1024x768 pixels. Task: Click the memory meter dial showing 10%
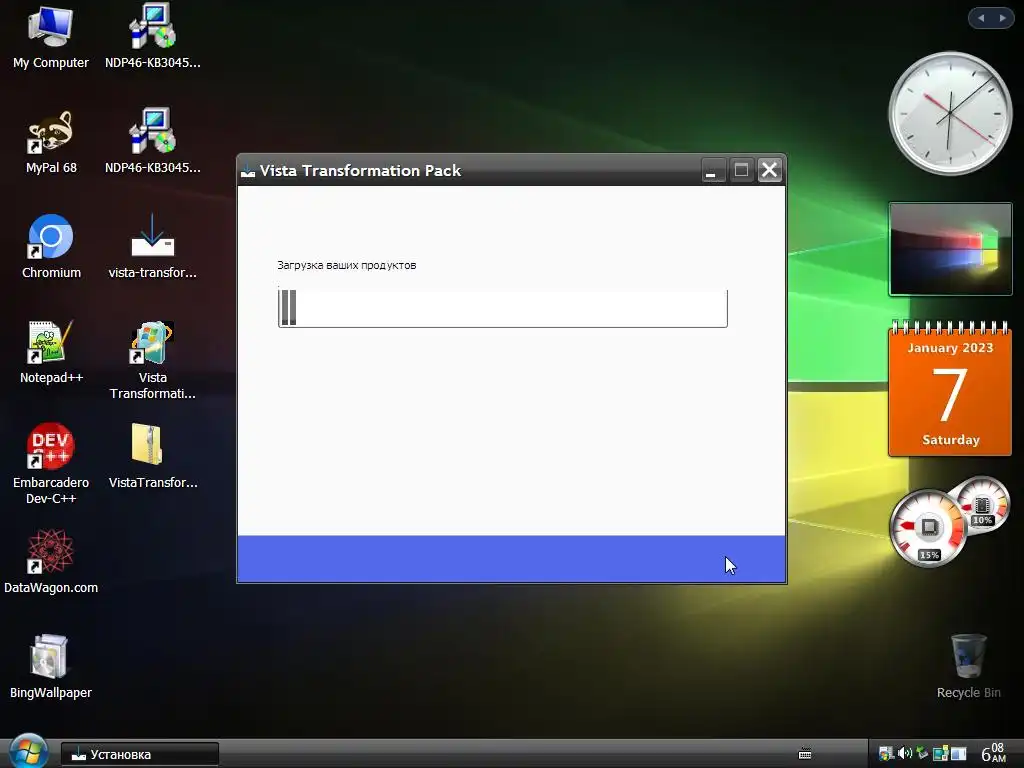982,505
